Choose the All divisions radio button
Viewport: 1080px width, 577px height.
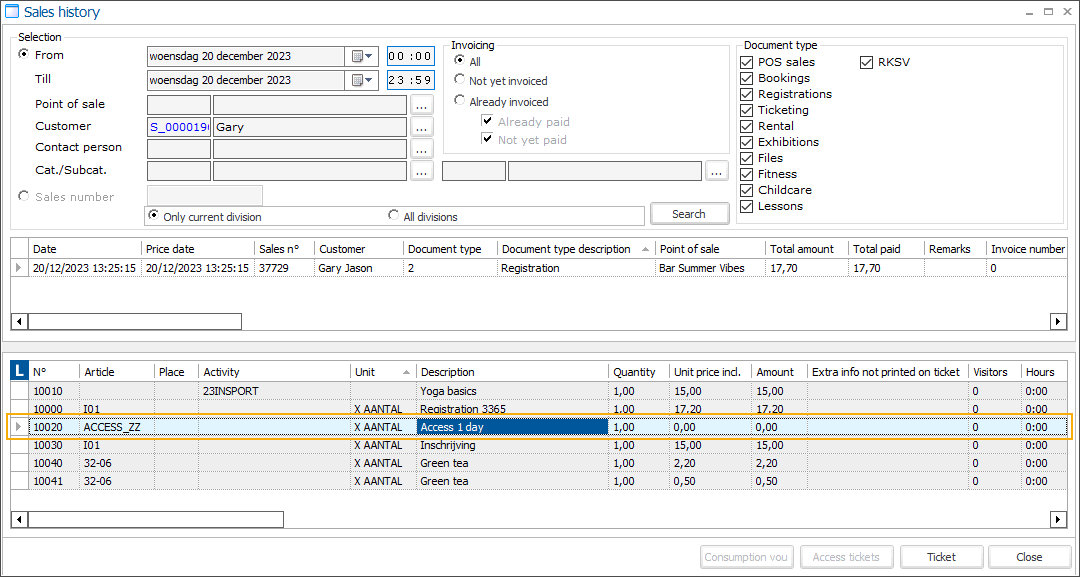[394, 216]
